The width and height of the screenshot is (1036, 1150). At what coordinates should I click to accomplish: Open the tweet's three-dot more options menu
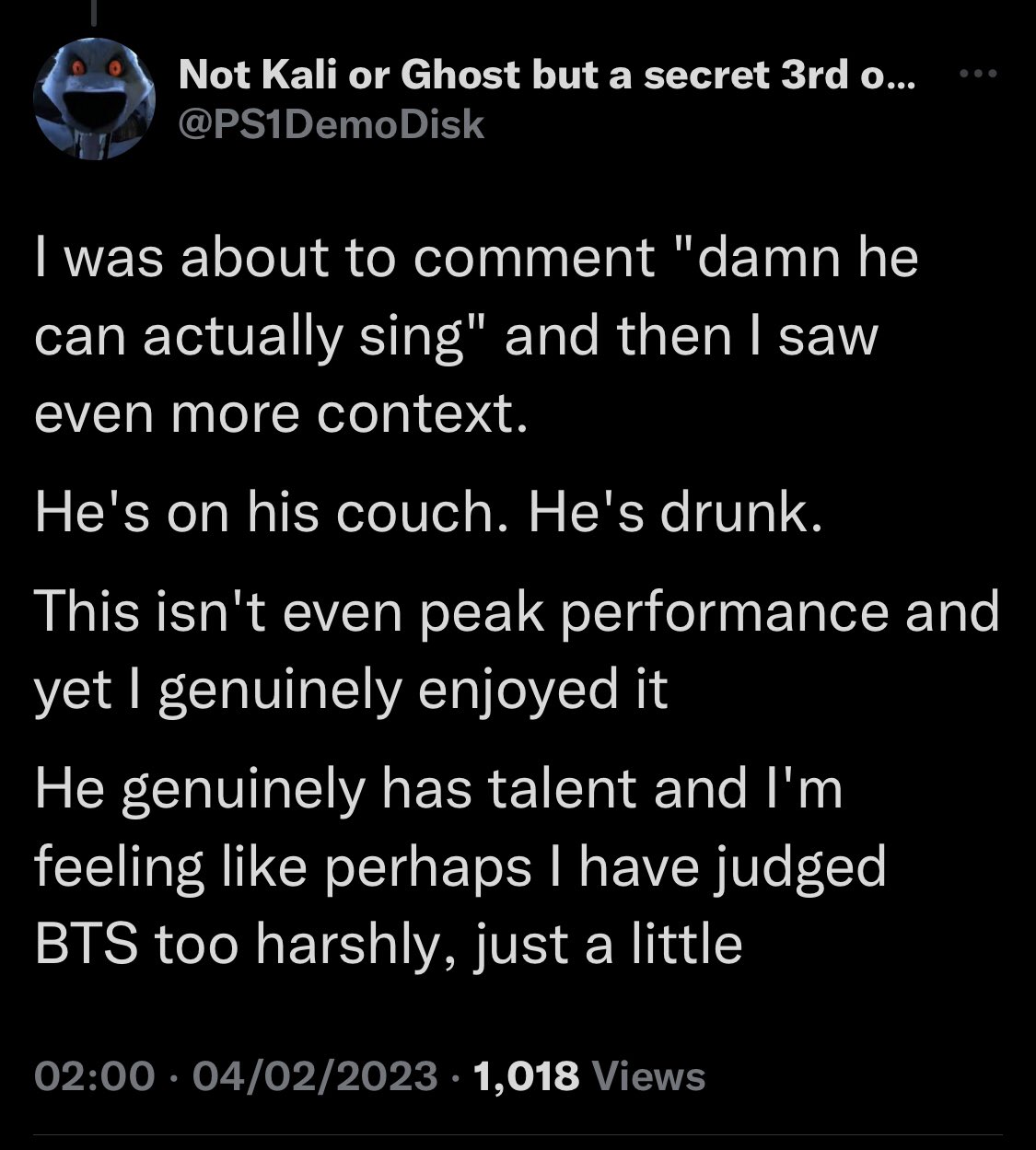[x=980, y=73]
